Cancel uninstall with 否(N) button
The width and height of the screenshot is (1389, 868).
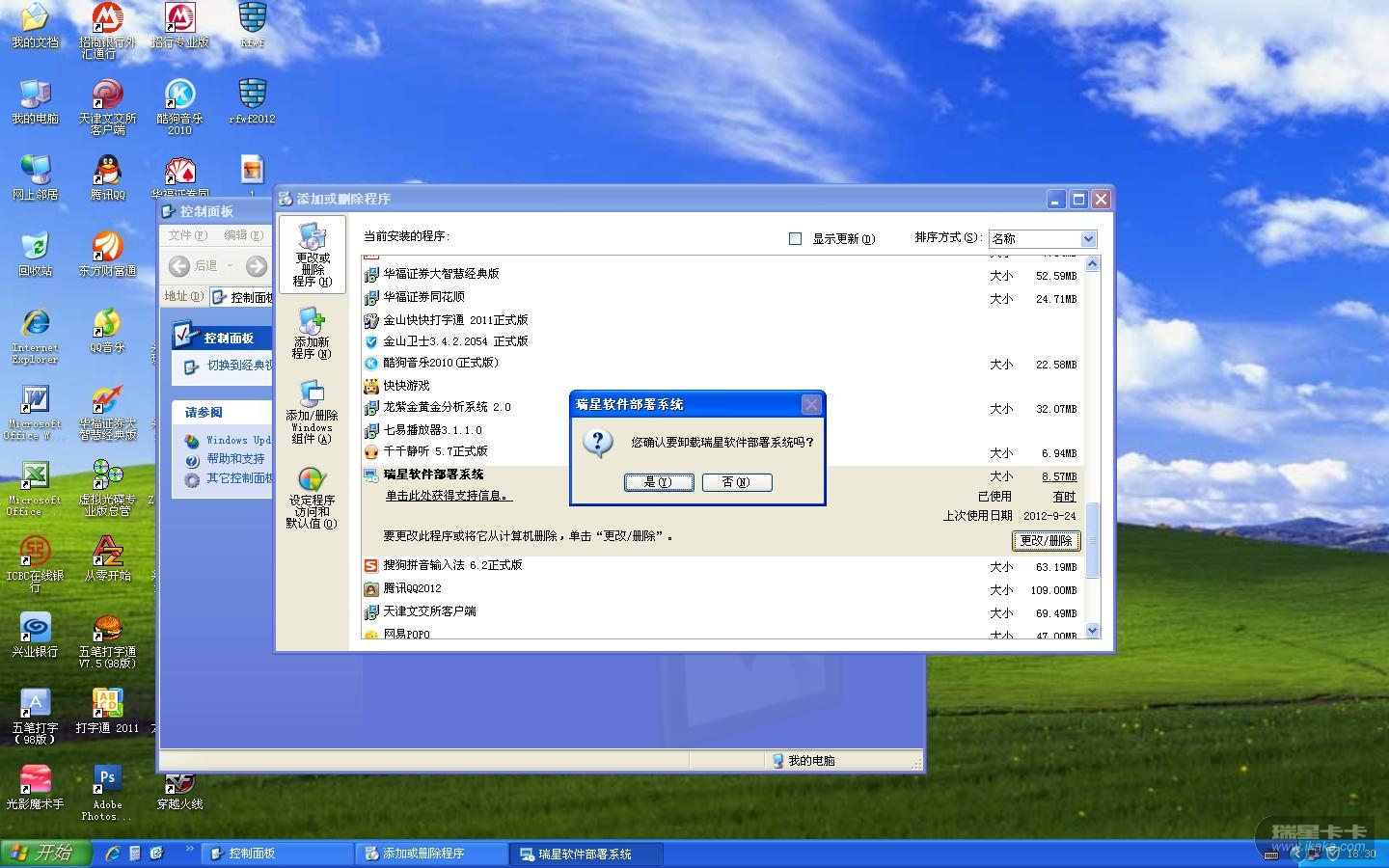click(x=736, y=482)
